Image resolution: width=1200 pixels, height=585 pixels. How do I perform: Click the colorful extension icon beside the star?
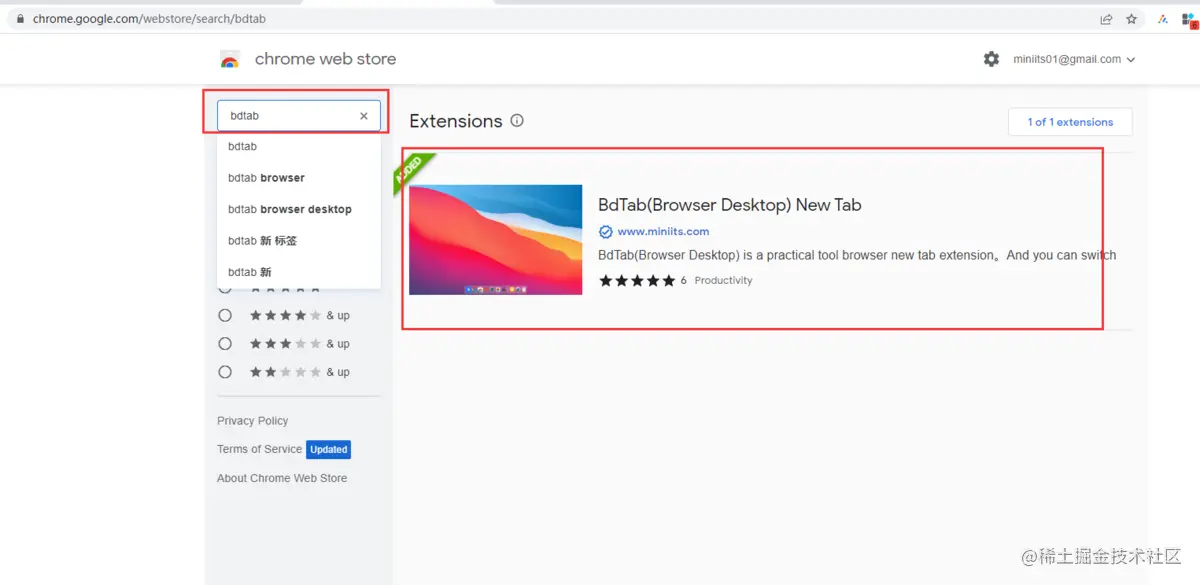pyautogui.click(x=1163, y=18)
